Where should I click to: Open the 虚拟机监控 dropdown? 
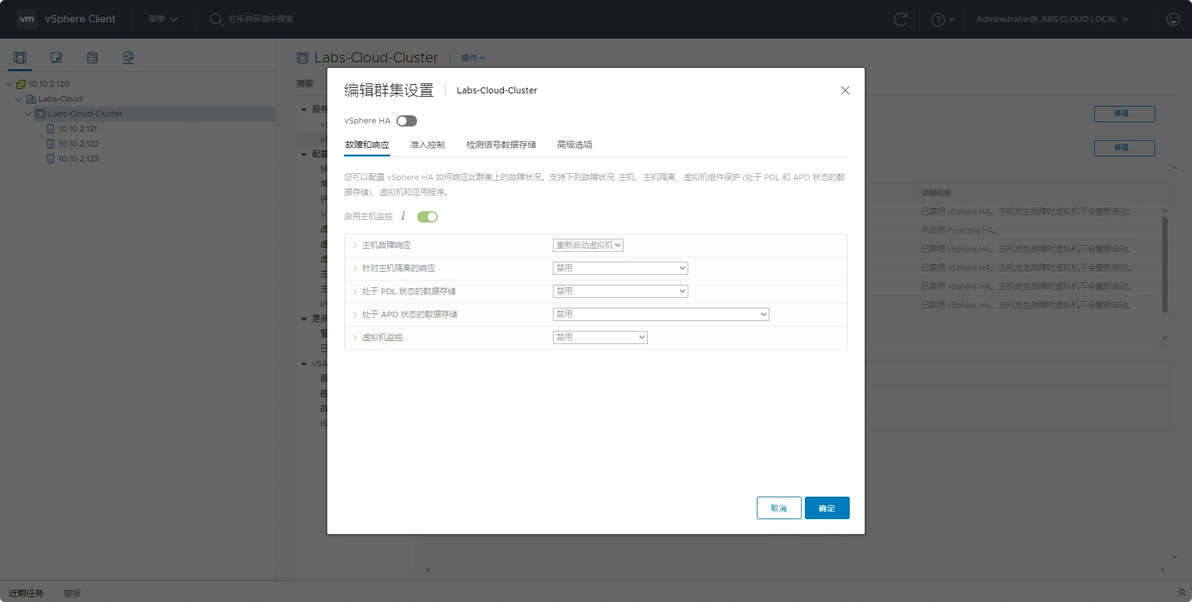click(600, 337)
